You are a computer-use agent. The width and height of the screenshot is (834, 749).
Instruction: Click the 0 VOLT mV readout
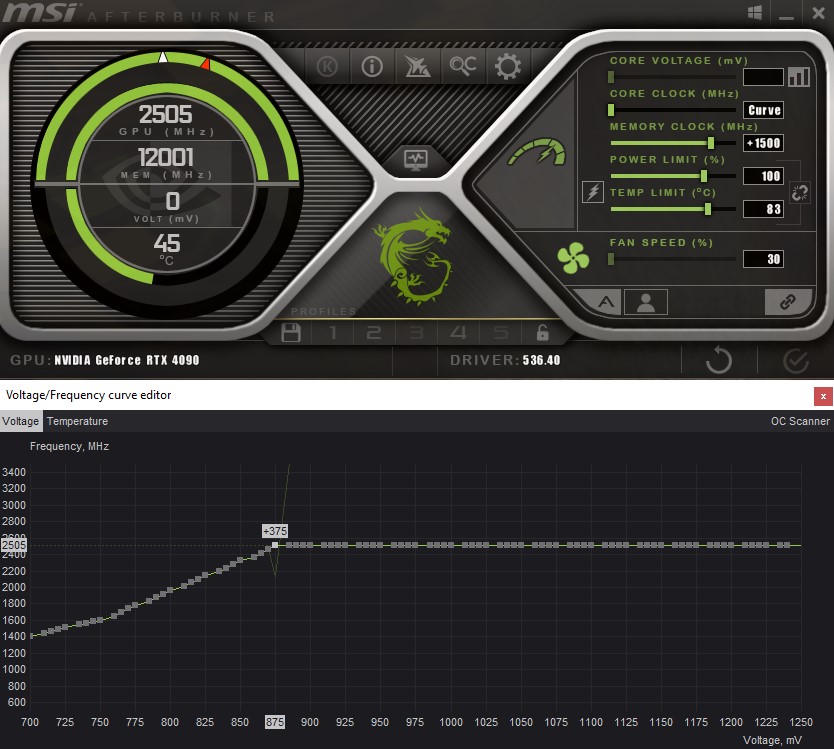point(172,201)
